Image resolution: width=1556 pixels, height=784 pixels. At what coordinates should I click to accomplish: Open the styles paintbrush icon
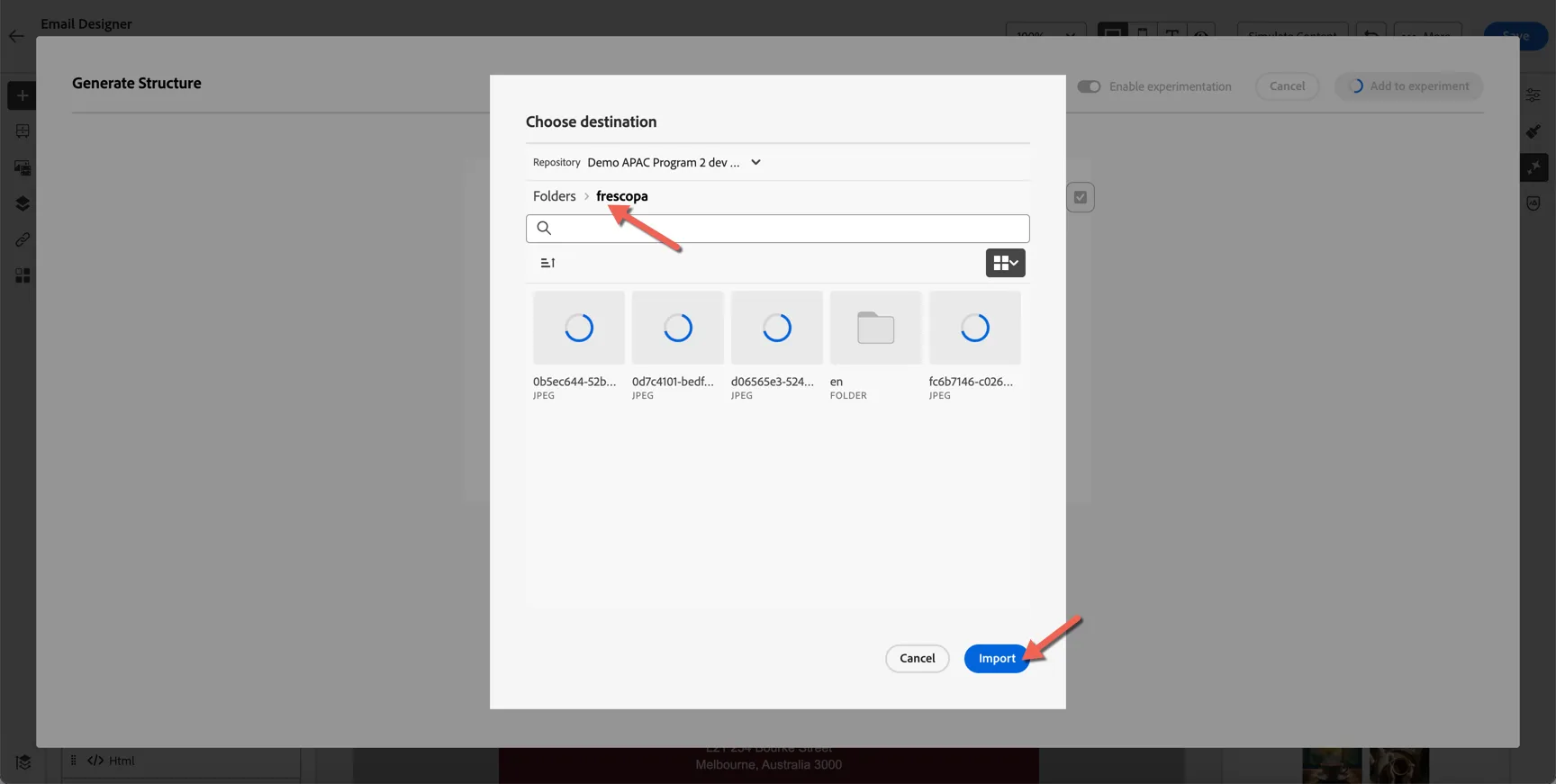[x=1533, y=131]
